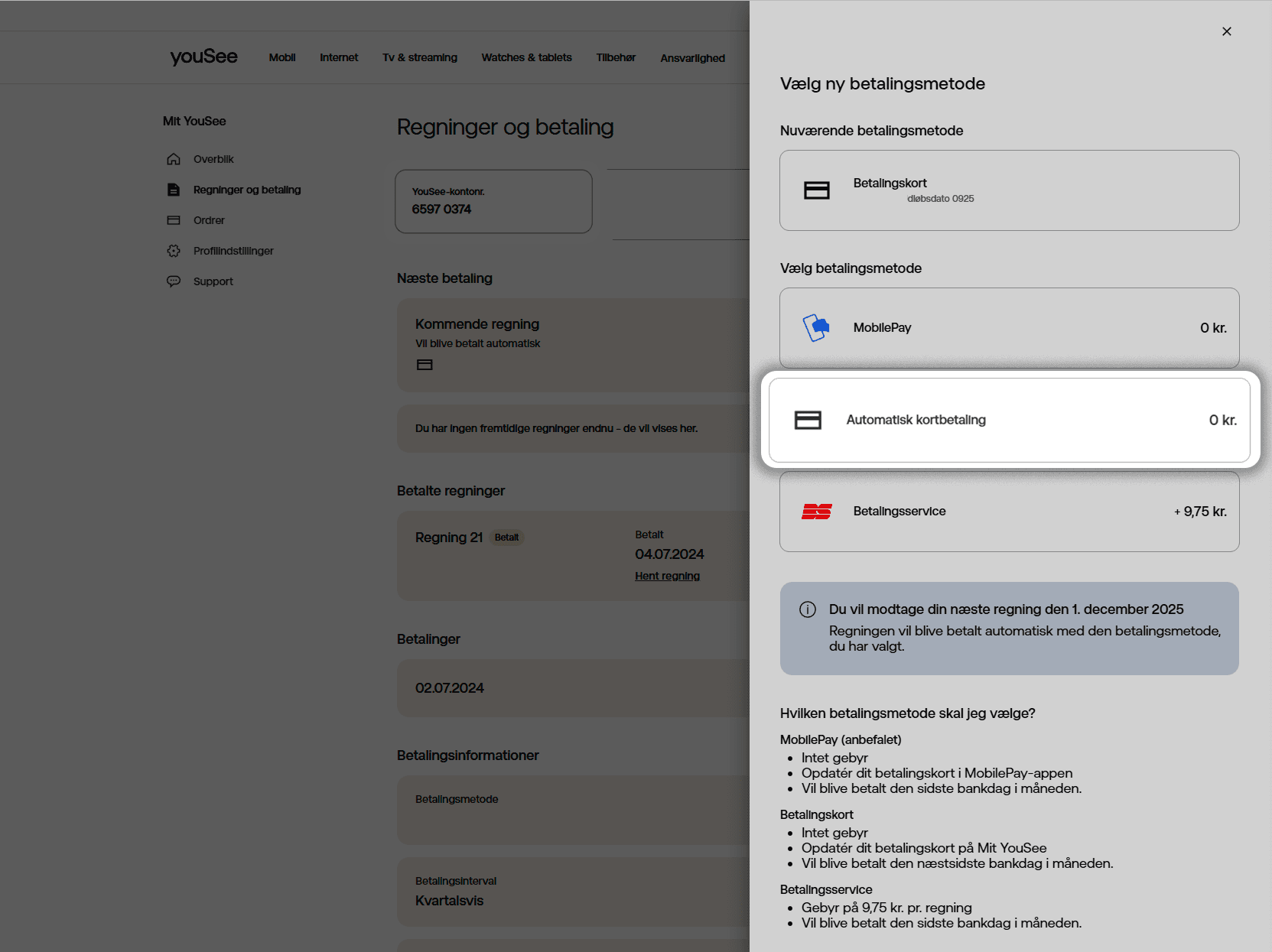
Task: Click the Betalingsservice red logo icon
Action: point(816,512)
